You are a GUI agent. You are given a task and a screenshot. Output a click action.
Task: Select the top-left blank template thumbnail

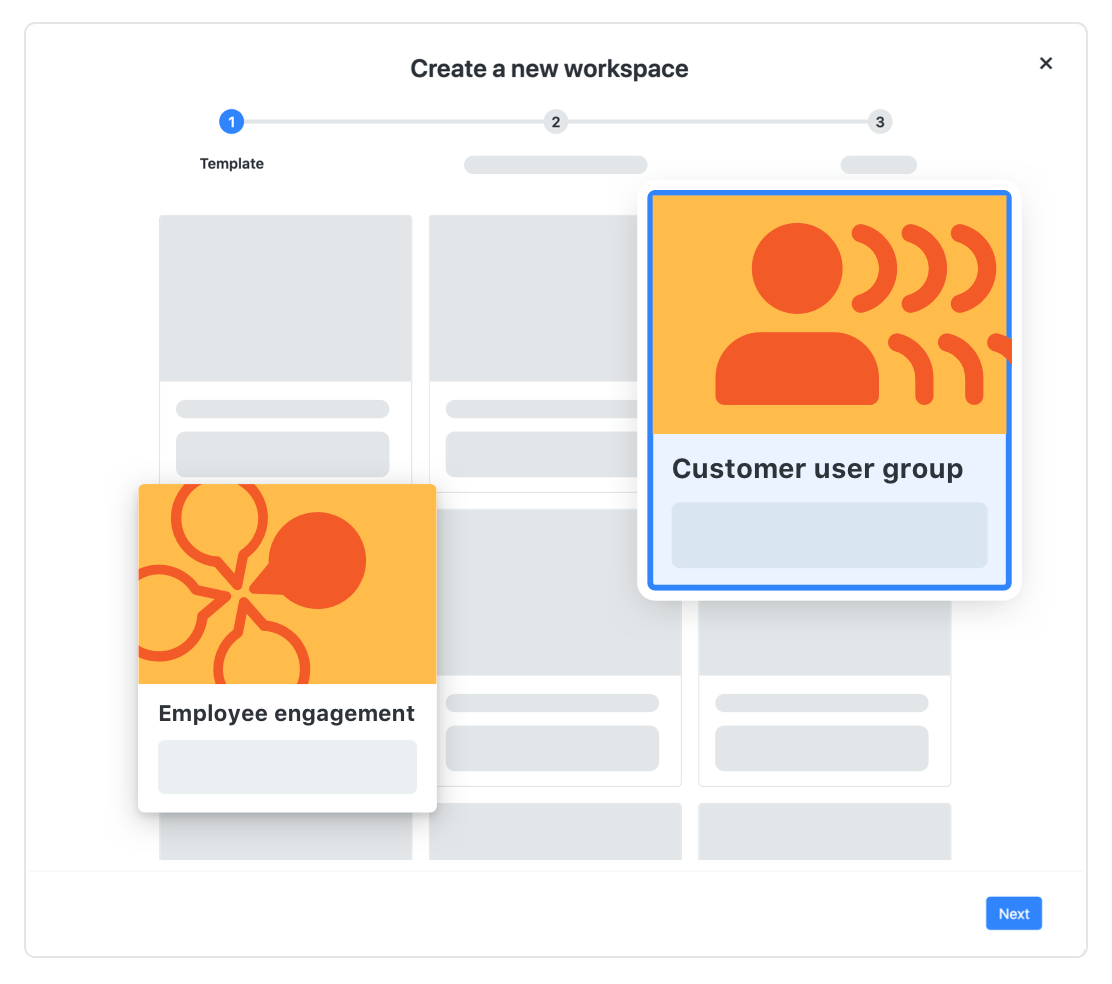tap(285, 298)
